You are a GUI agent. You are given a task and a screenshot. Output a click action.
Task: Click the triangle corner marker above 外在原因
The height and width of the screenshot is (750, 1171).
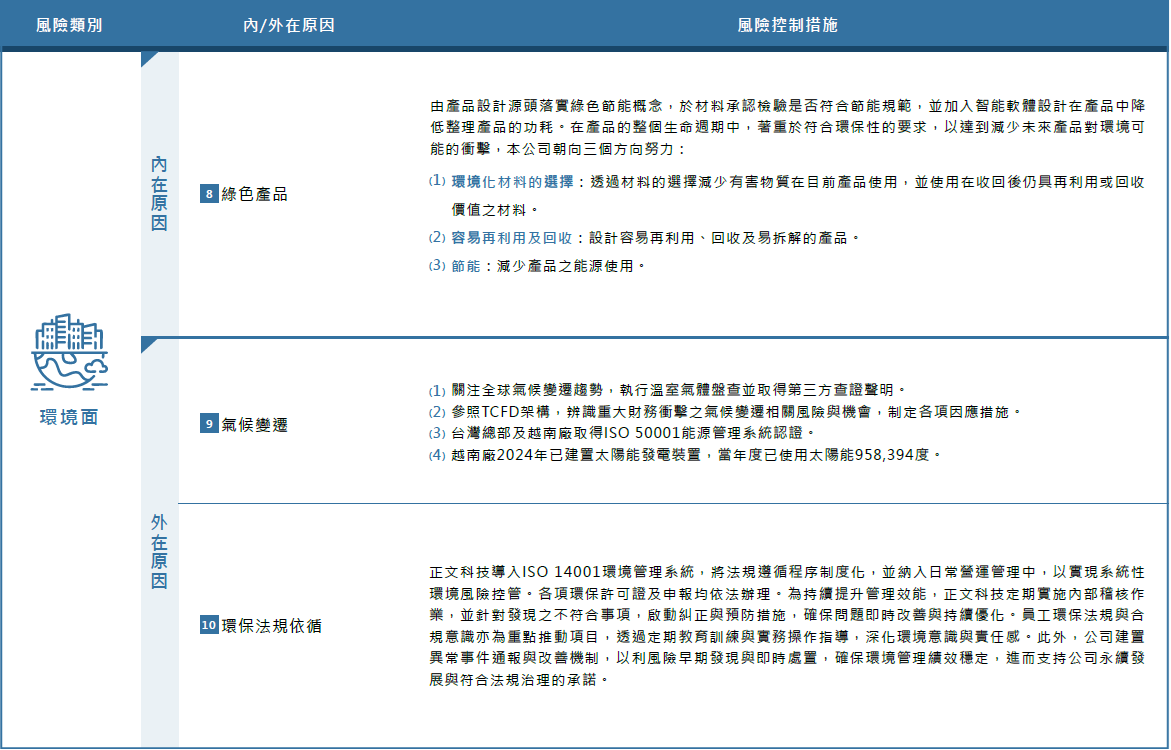(149, 345)
